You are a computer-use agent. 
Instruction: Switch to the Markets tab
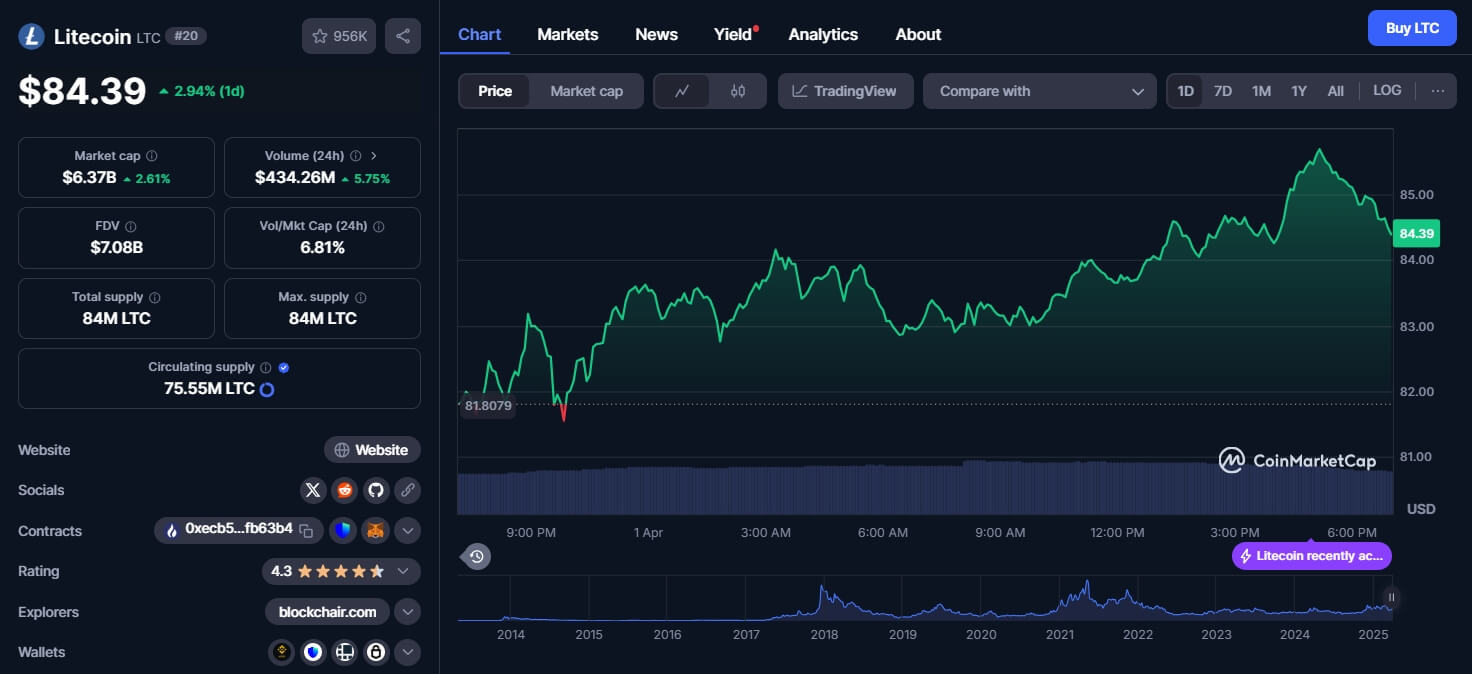567,34
